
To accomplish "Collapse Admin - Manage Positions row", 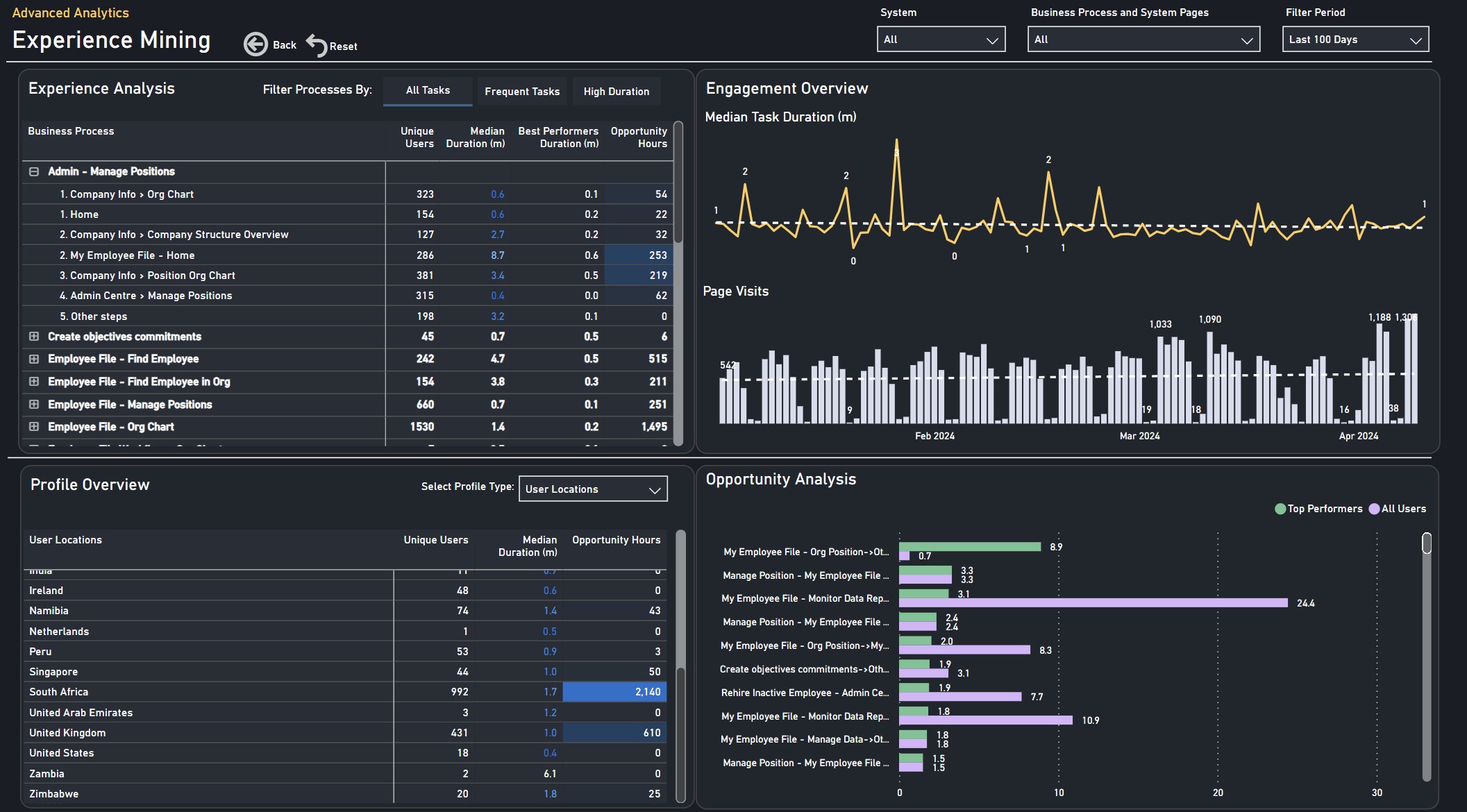I will tap(33, 171).
